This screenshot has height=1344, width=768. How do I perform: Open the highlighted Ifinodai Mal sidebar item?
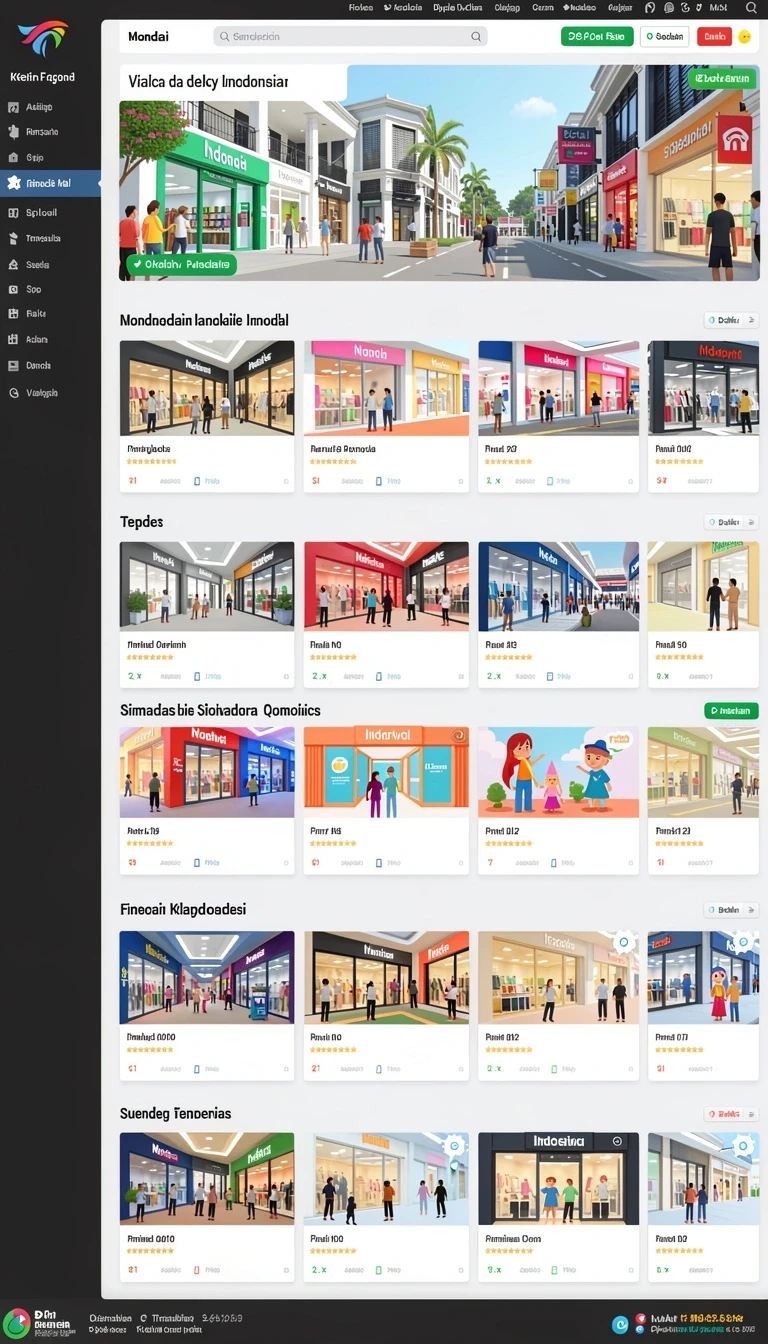pyautogui.click(x=50, y=183)
